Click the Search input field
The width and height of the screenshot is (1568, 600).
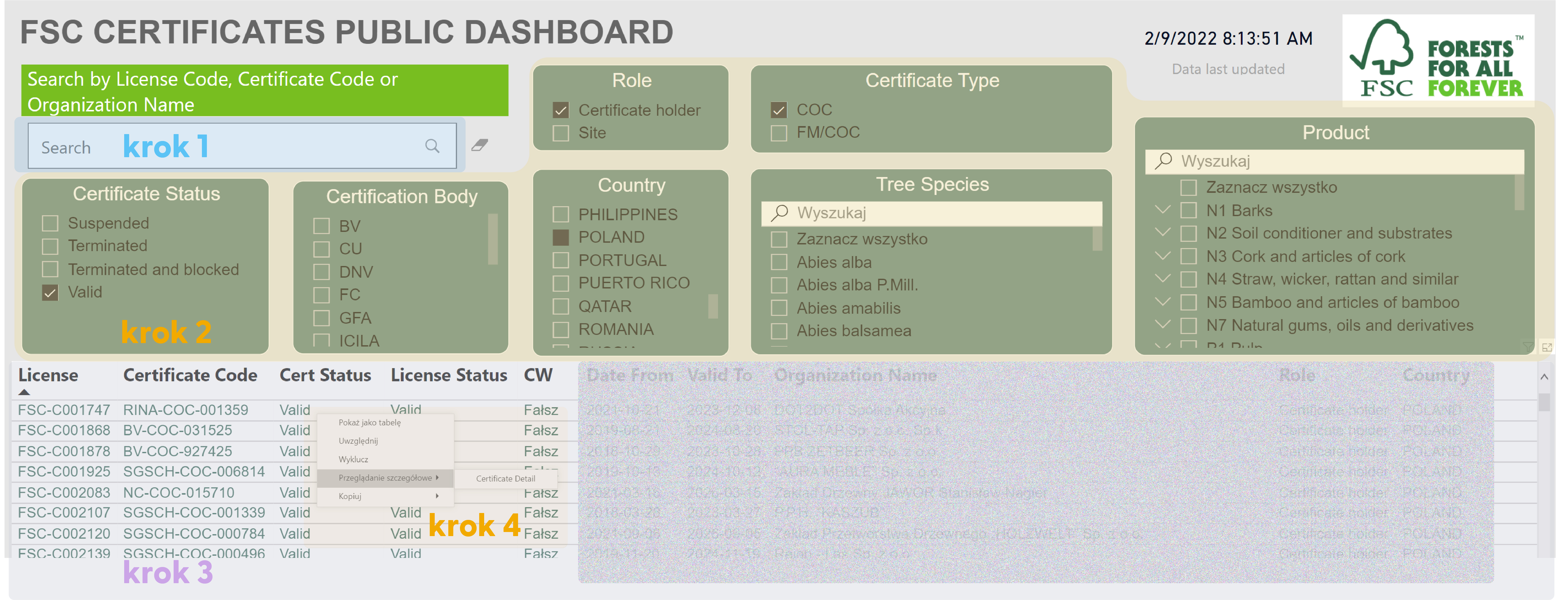pos(242,146)
